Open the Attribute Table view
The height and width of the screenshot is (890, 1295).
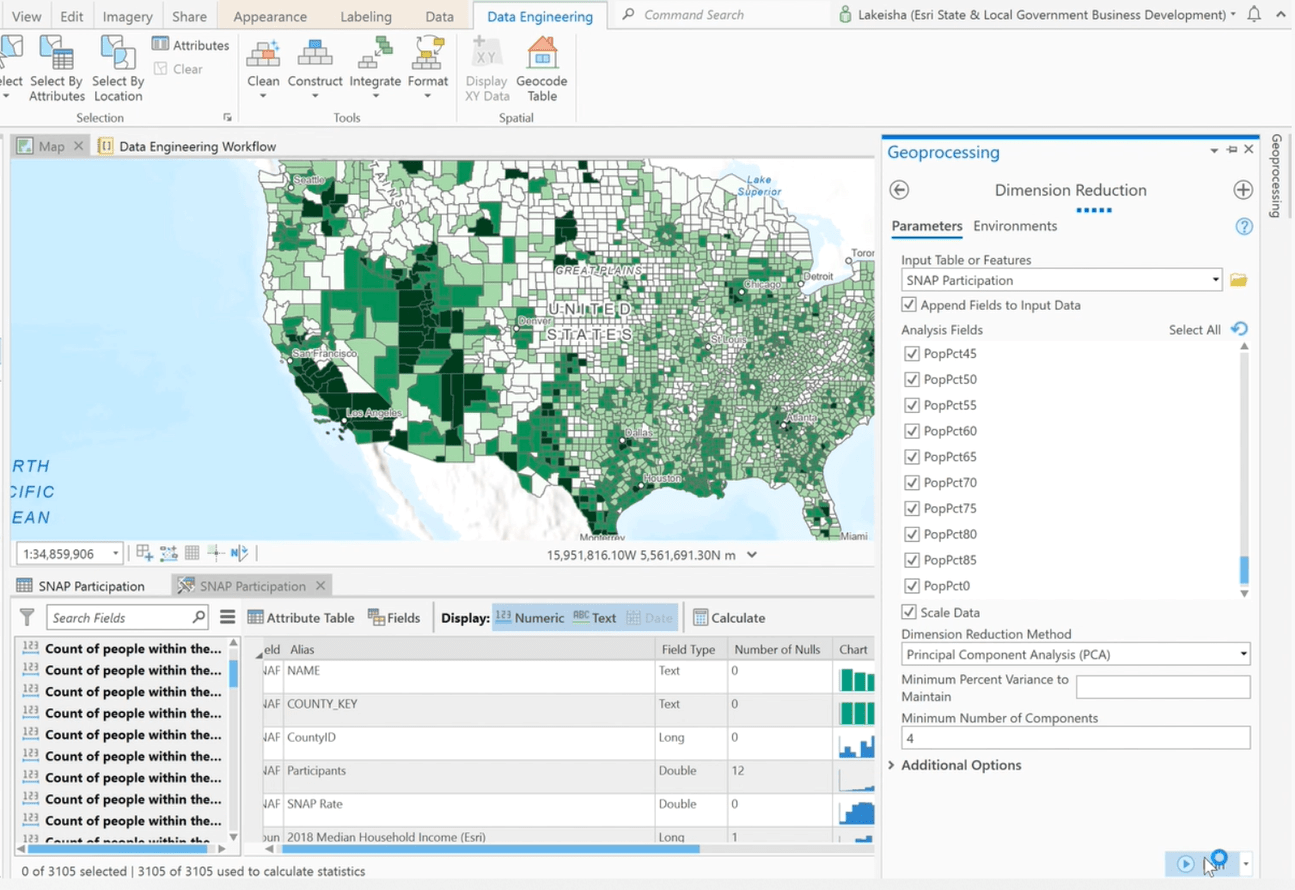coord(300,617)
